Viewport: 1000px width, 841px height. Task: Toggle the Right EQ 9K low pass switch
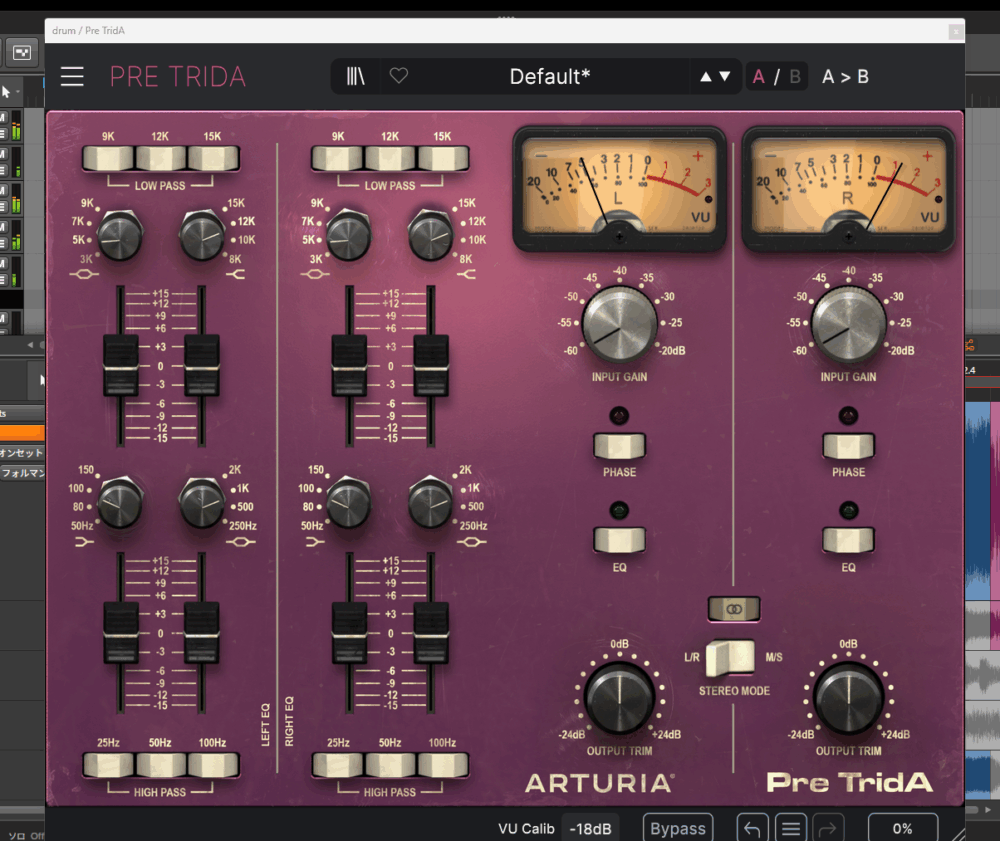point(338,158)
